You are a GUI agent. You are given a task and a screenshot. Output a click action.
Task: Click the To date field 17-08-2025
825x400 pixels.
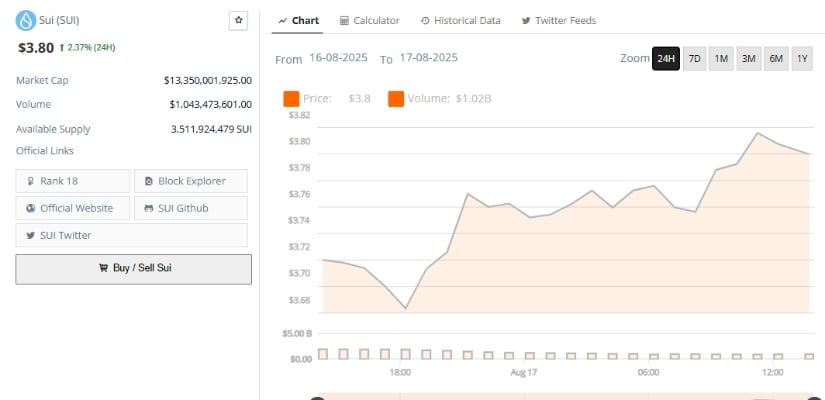tap(429, 57)
